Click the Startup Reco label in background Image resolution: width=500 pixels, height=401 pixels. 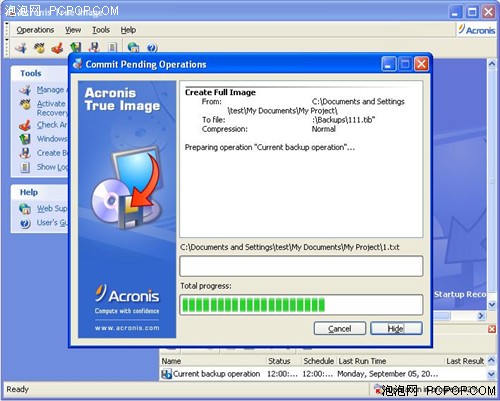point(460,294)
